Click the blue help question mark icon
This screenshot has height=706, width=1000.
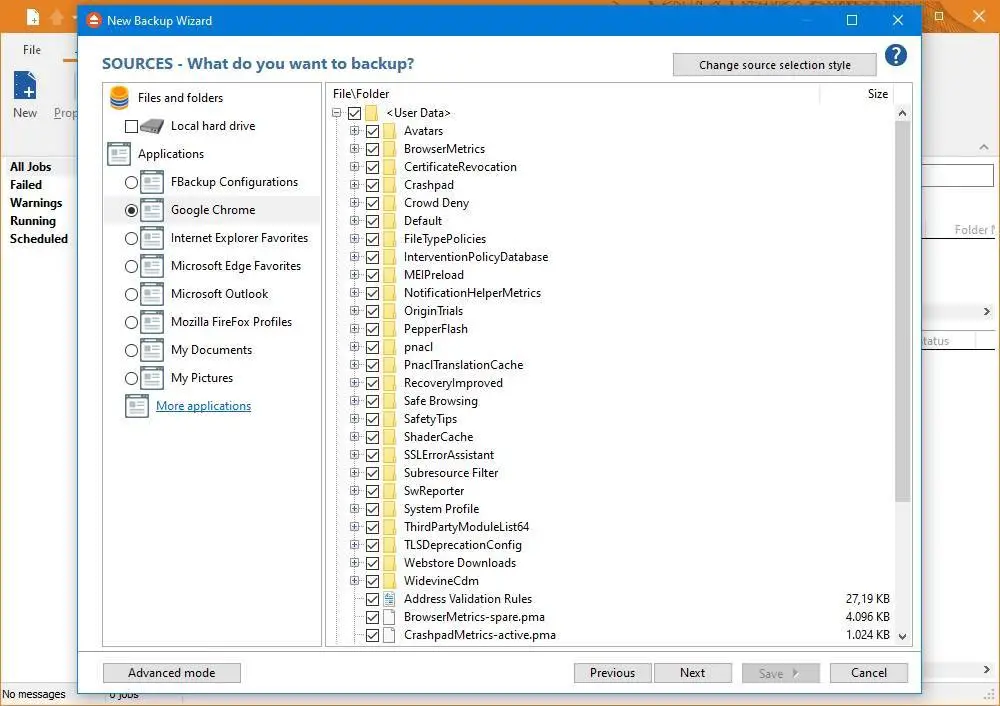click(x=895, y=55)
